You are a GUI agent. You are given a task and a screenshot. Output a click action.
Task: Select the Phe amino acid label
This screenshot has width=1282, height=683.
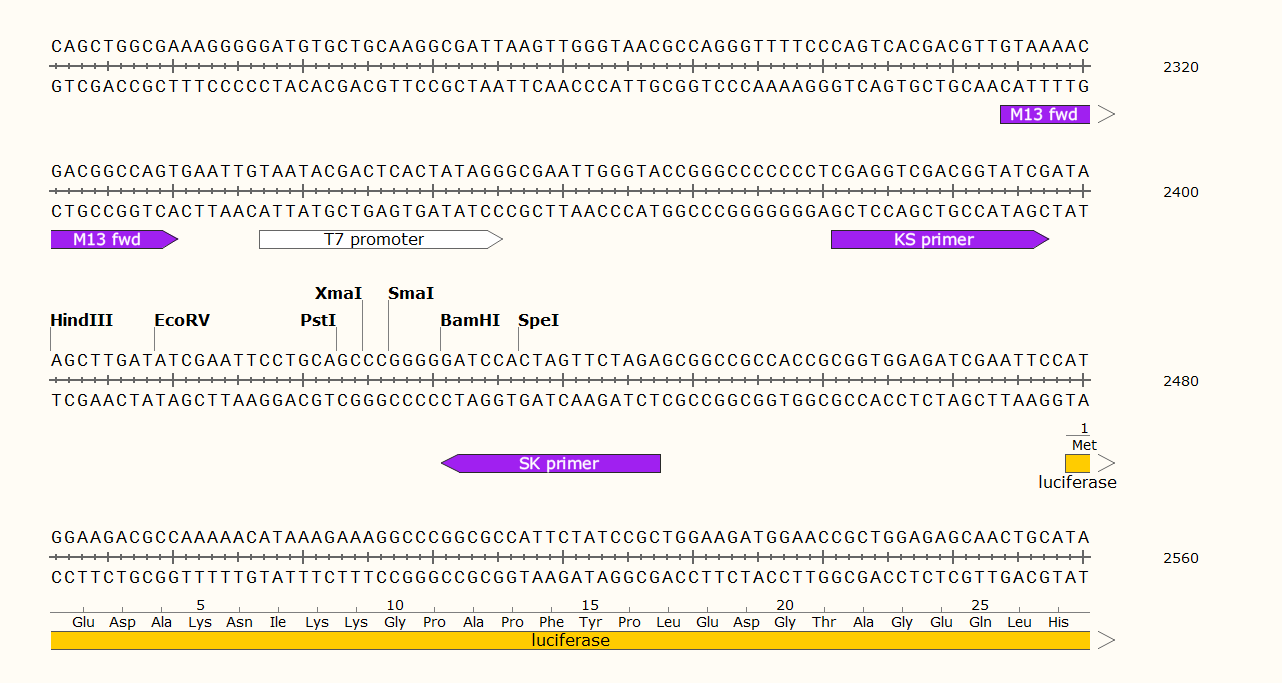pos(551,622)
